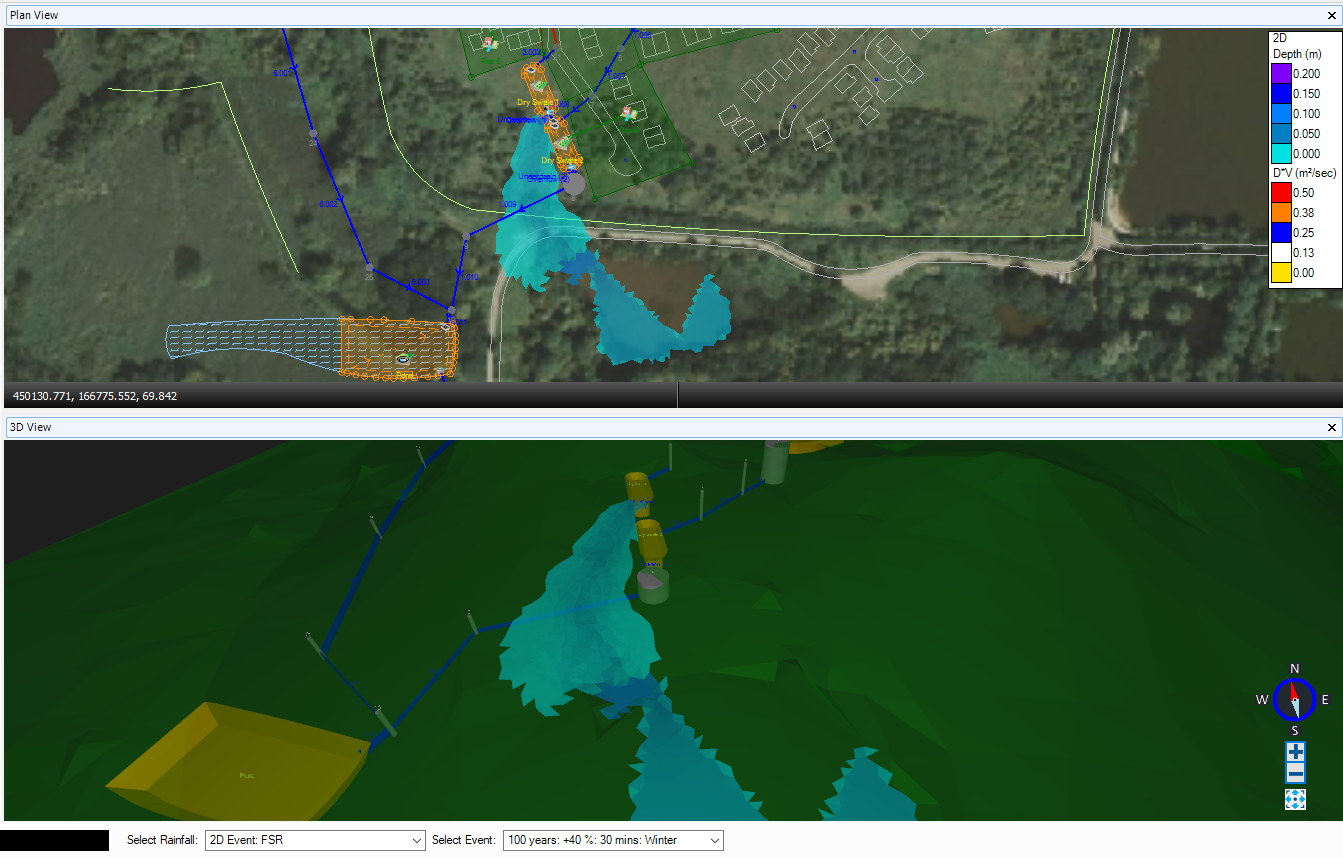Select the catchment icon in the top-left green area
The height and width of the screenshot is (858, 1343).
click(x=490, y=44)
